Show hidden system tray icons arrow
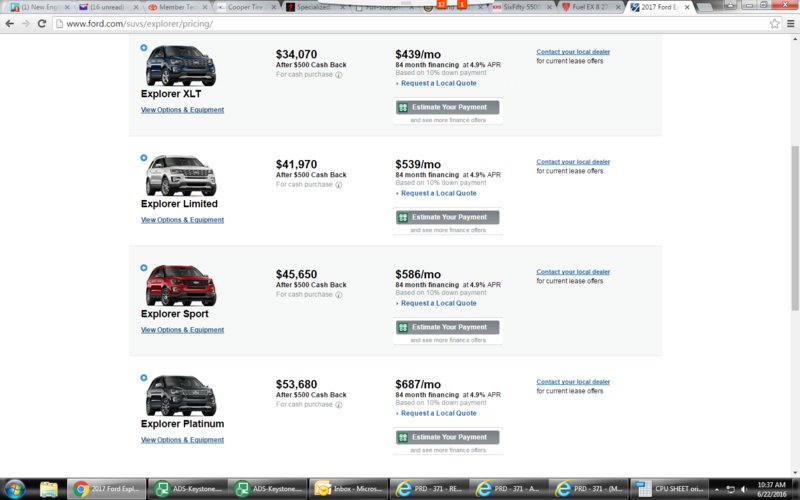 point(717,490)
